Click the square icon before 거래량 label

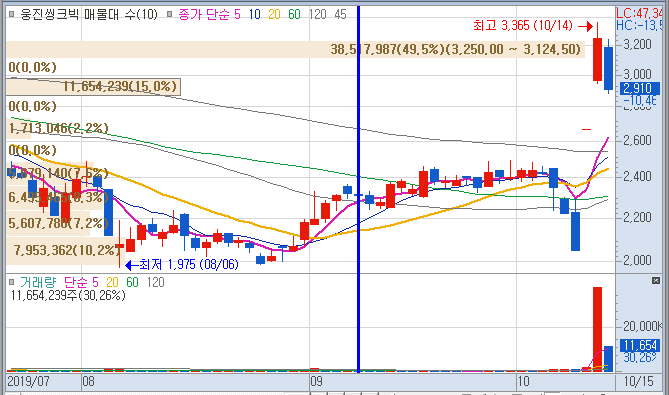[12, 282]
